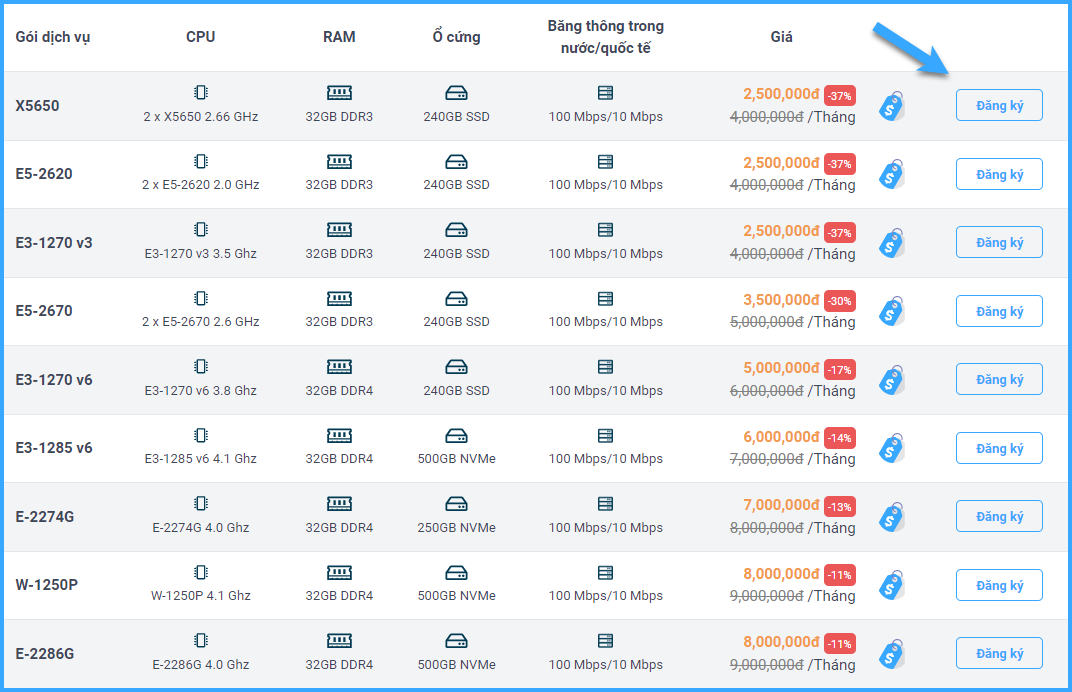1072x692 pixels.
Task: Click the bandwidth icon in W-1250P row
Action: pos(605,572)
